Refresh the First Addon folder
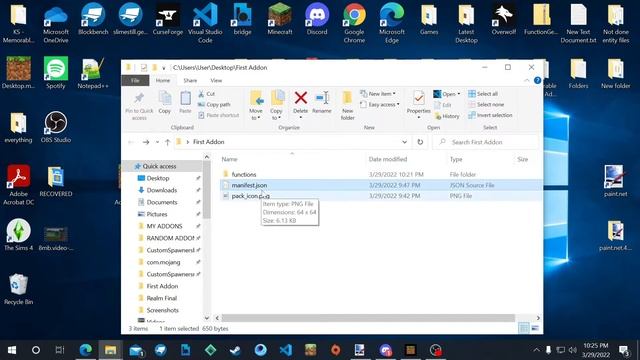 click(x=420, y=142)
